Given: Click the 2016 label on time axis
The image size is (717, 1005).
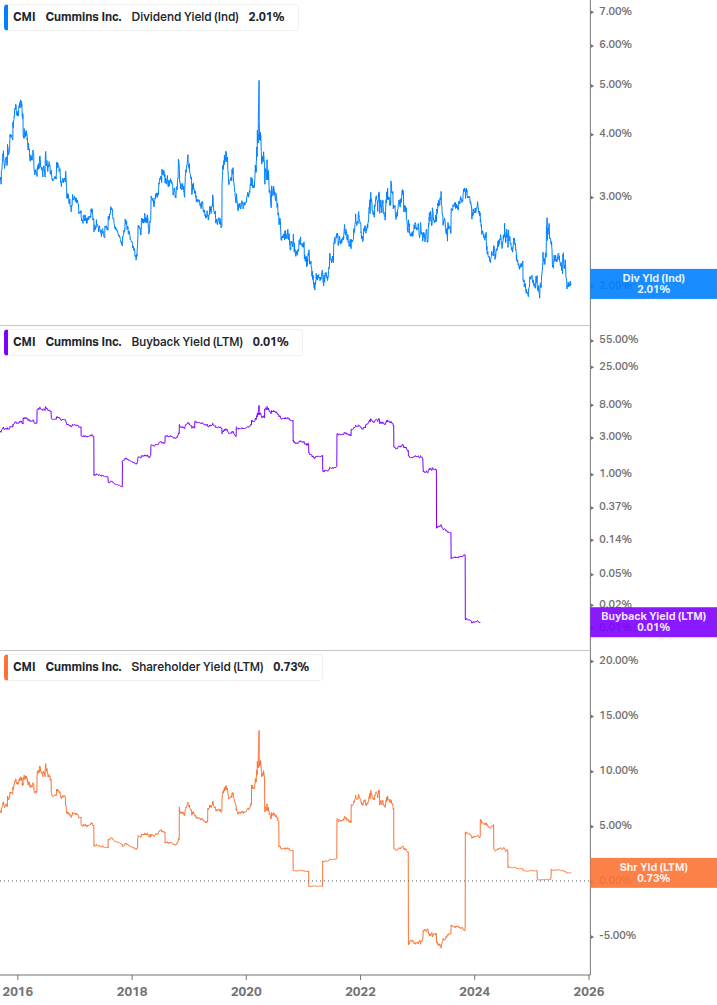Looking at the screenshot, I should (18, 992).
